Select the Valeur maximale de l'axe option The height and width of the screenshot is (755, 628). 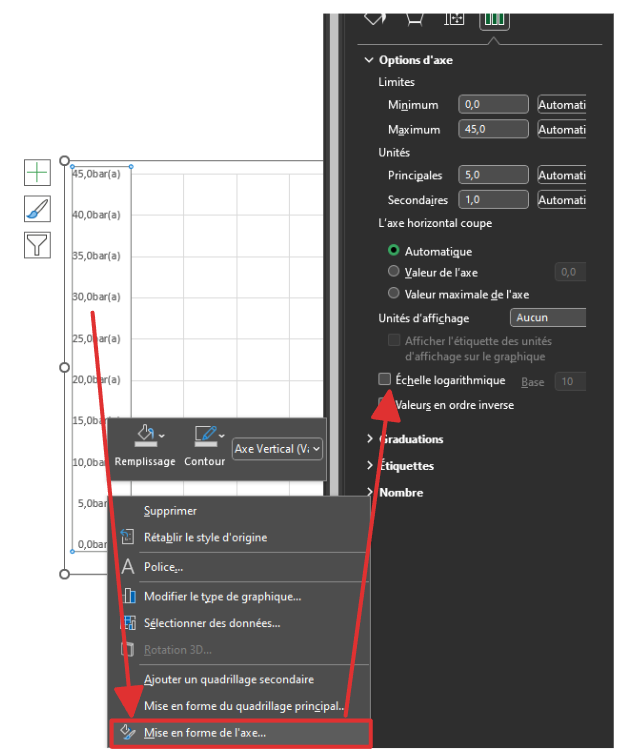[x=393, y=293]
